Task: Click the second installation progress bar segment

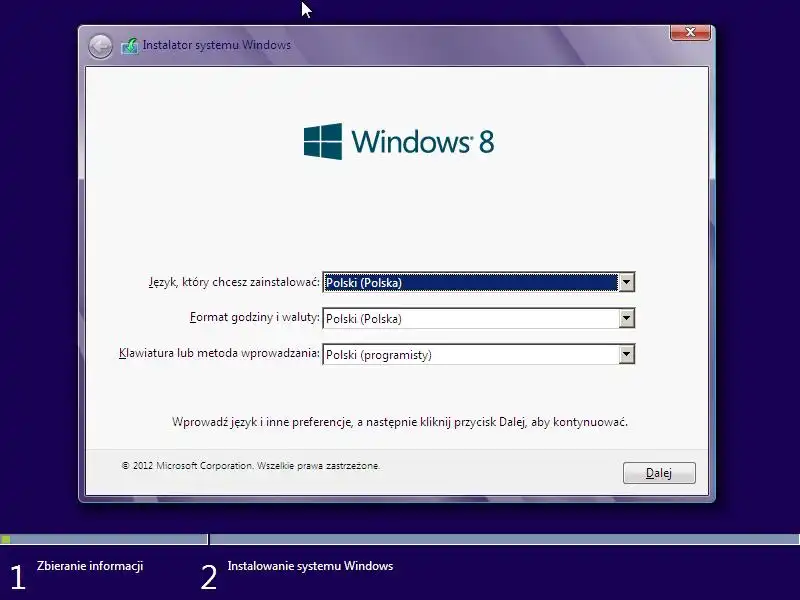Action: click(505, 539)
